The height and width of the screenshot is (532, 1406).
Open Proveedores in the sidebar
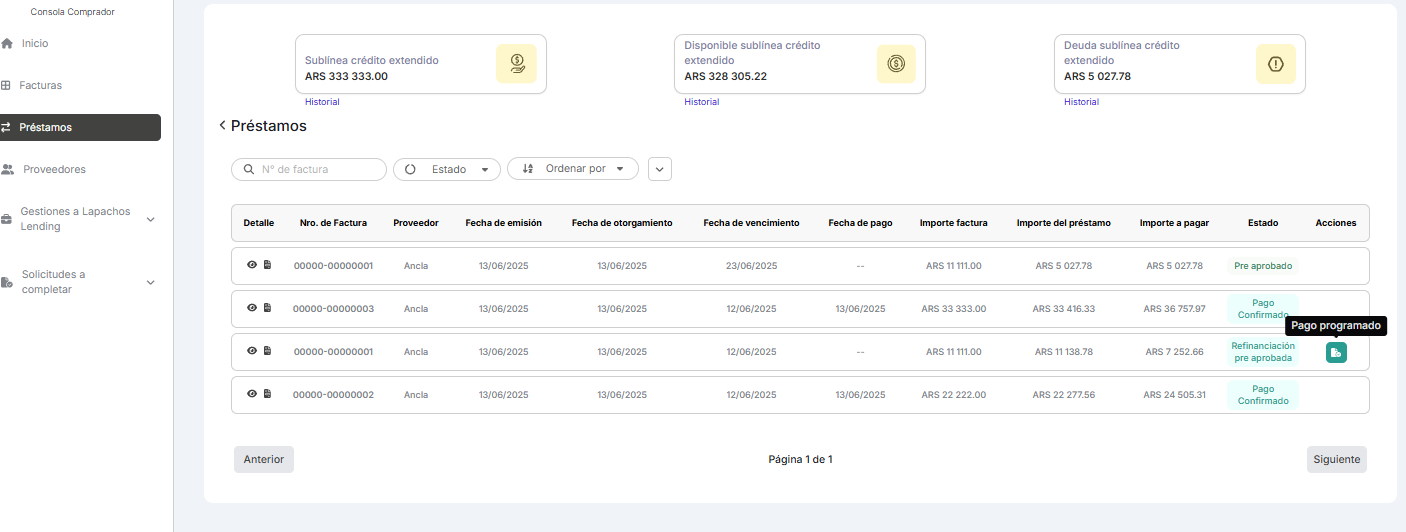(54, 170)
